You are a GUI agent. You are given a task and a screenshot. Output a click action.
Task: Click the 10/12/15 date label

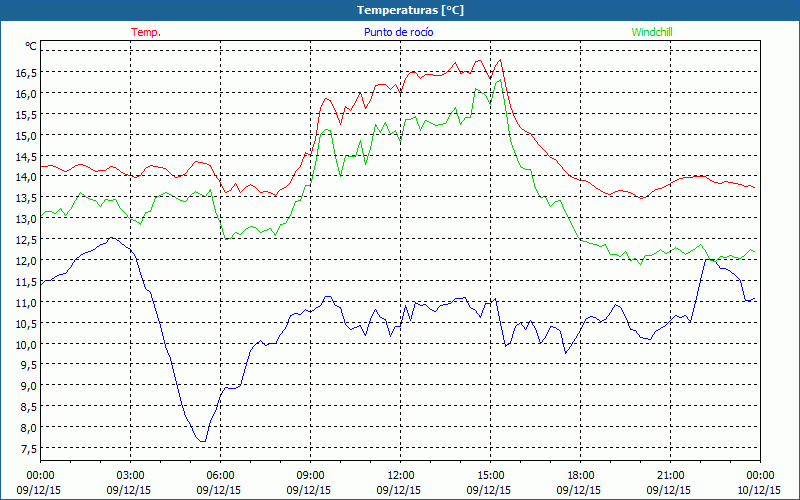click(759, 490)
